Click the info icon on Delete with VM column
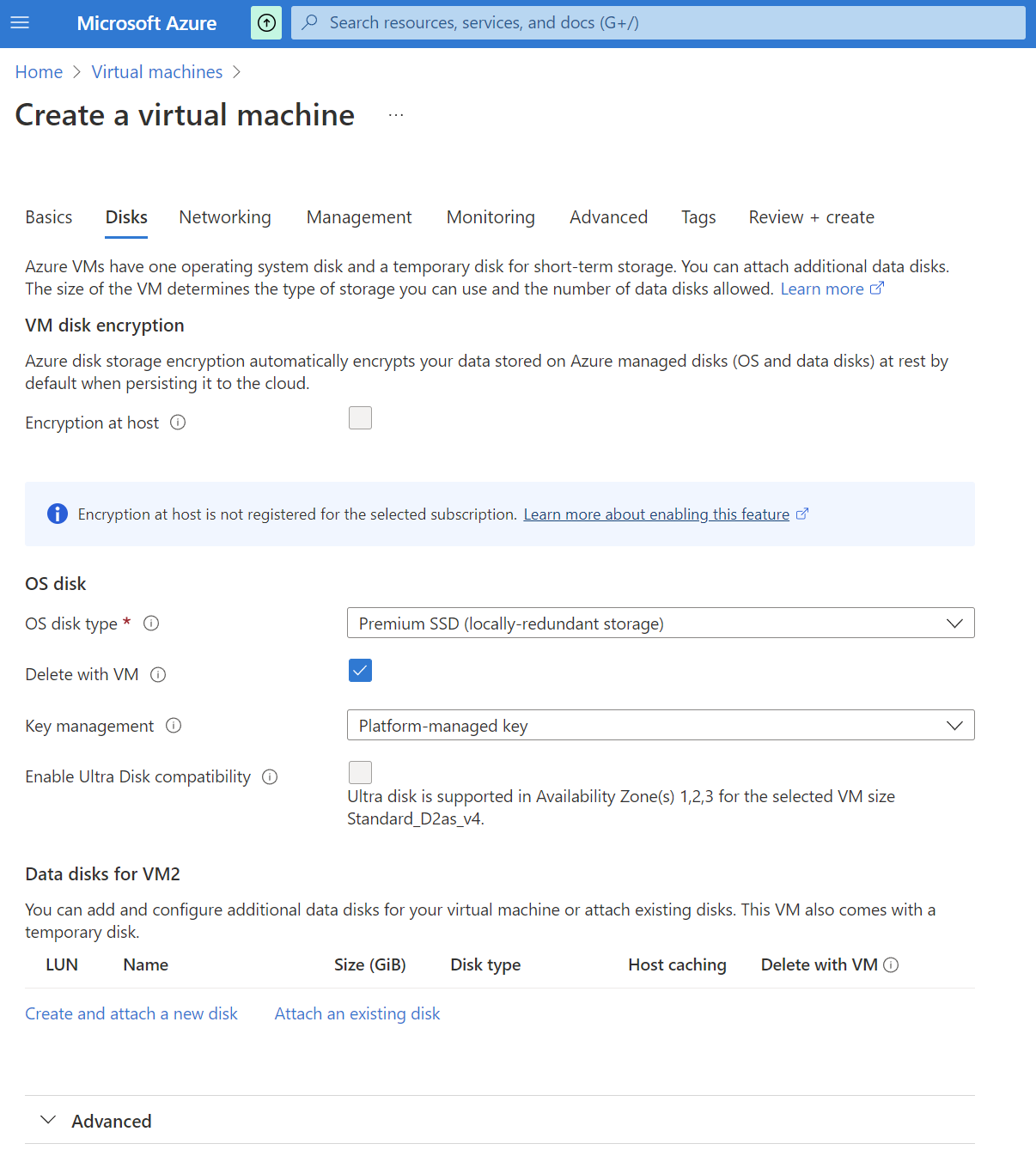1036x1162 pixels. click(x=893, y=964)
